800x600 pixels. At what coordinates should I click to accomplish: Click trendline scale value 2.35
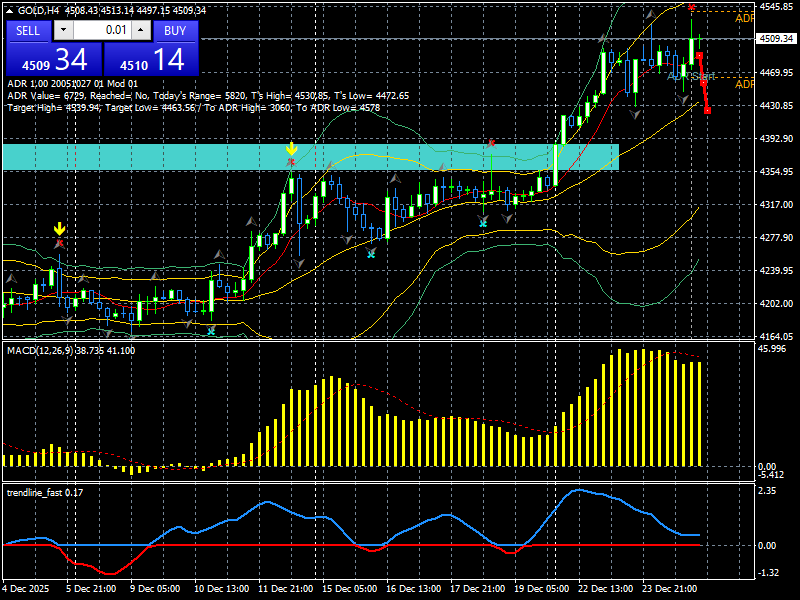[767, 490]
